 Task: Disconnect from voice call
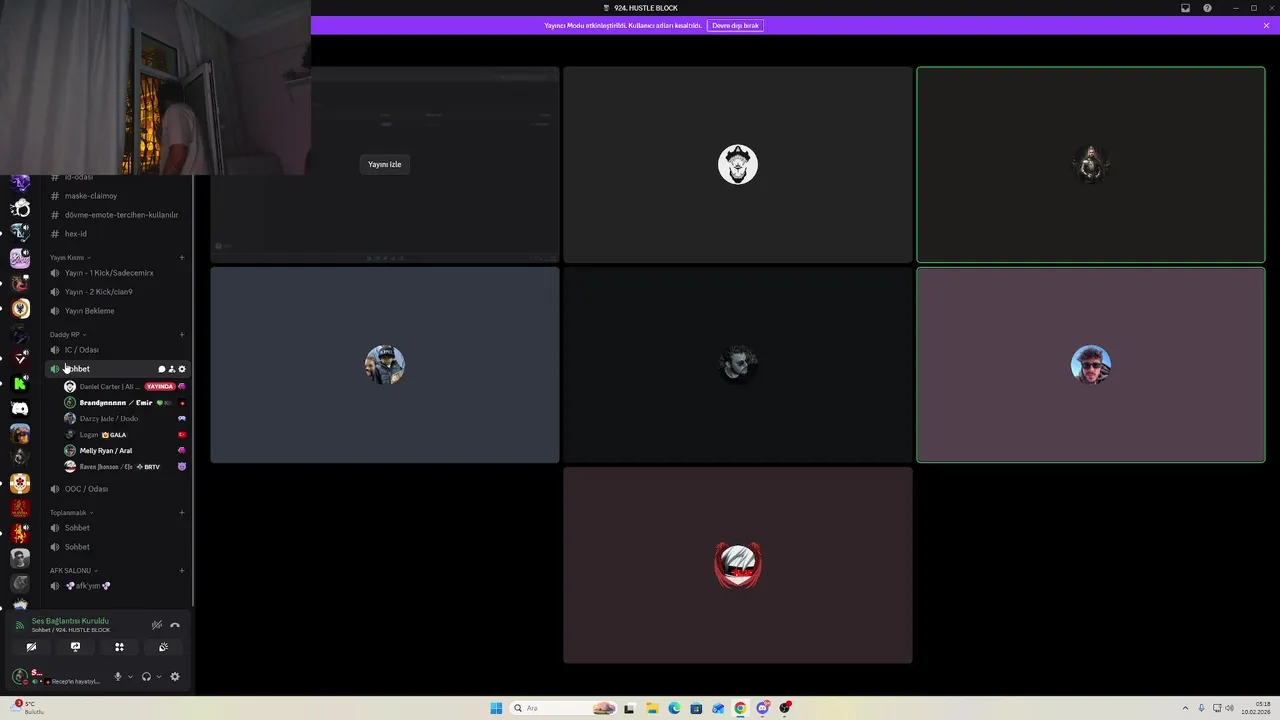(x=175, y=625)
